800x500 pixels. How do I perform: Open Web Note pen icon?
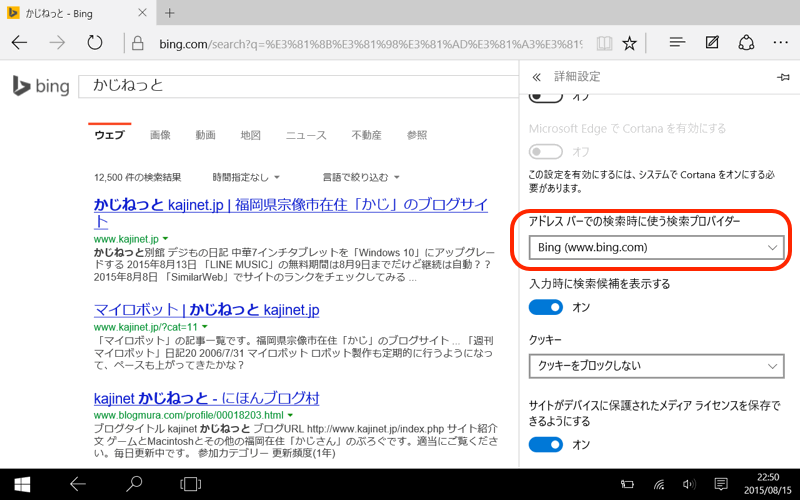[712, 43]
